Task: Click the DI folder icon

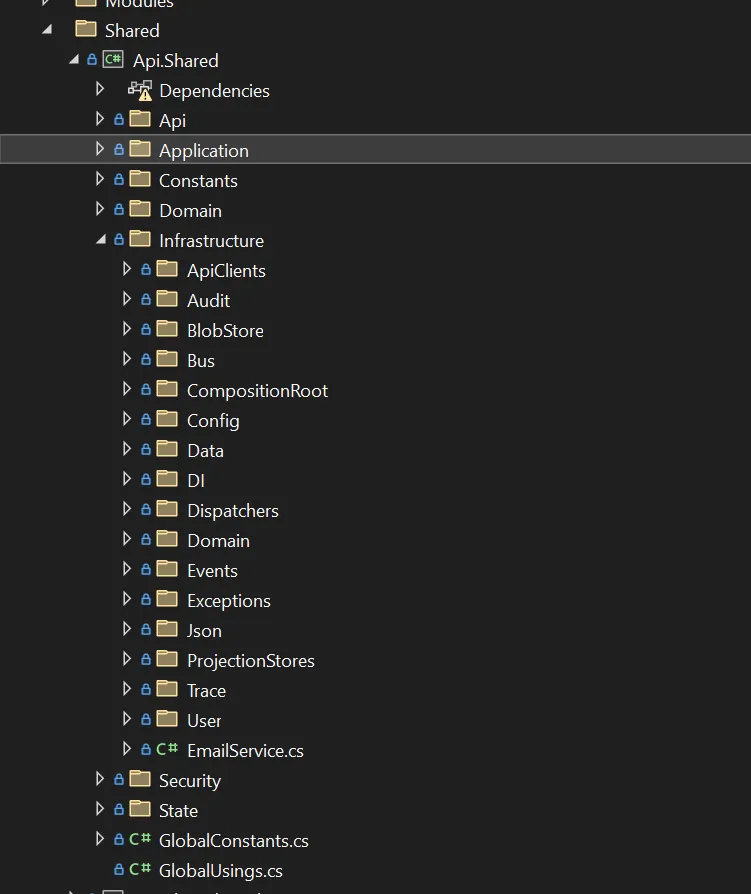Action: click(167, 478)
